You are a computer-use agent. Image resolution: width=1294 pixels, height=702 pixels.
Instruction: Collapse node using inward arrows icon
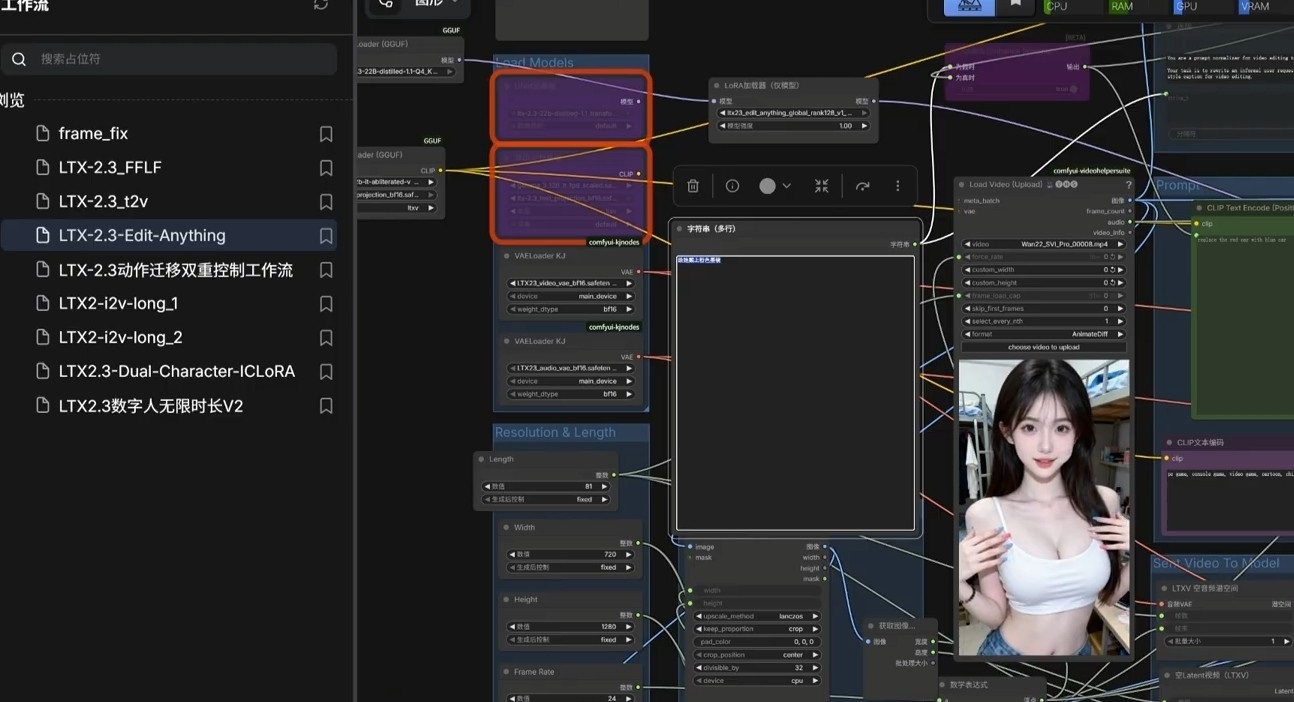822,186
